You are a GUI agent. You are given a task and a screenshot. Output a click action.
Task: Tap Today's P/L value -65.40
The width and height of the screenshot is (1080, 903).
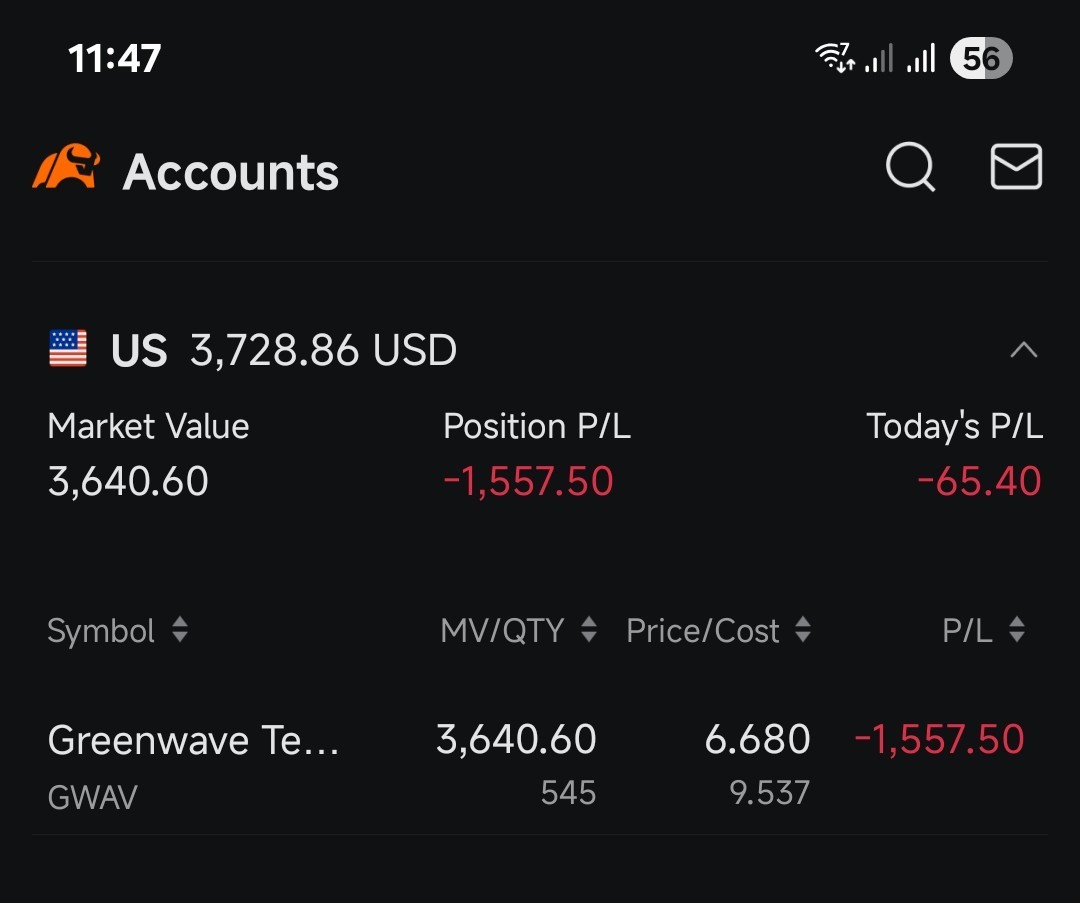pyautogui.click(x=979, y=481)
